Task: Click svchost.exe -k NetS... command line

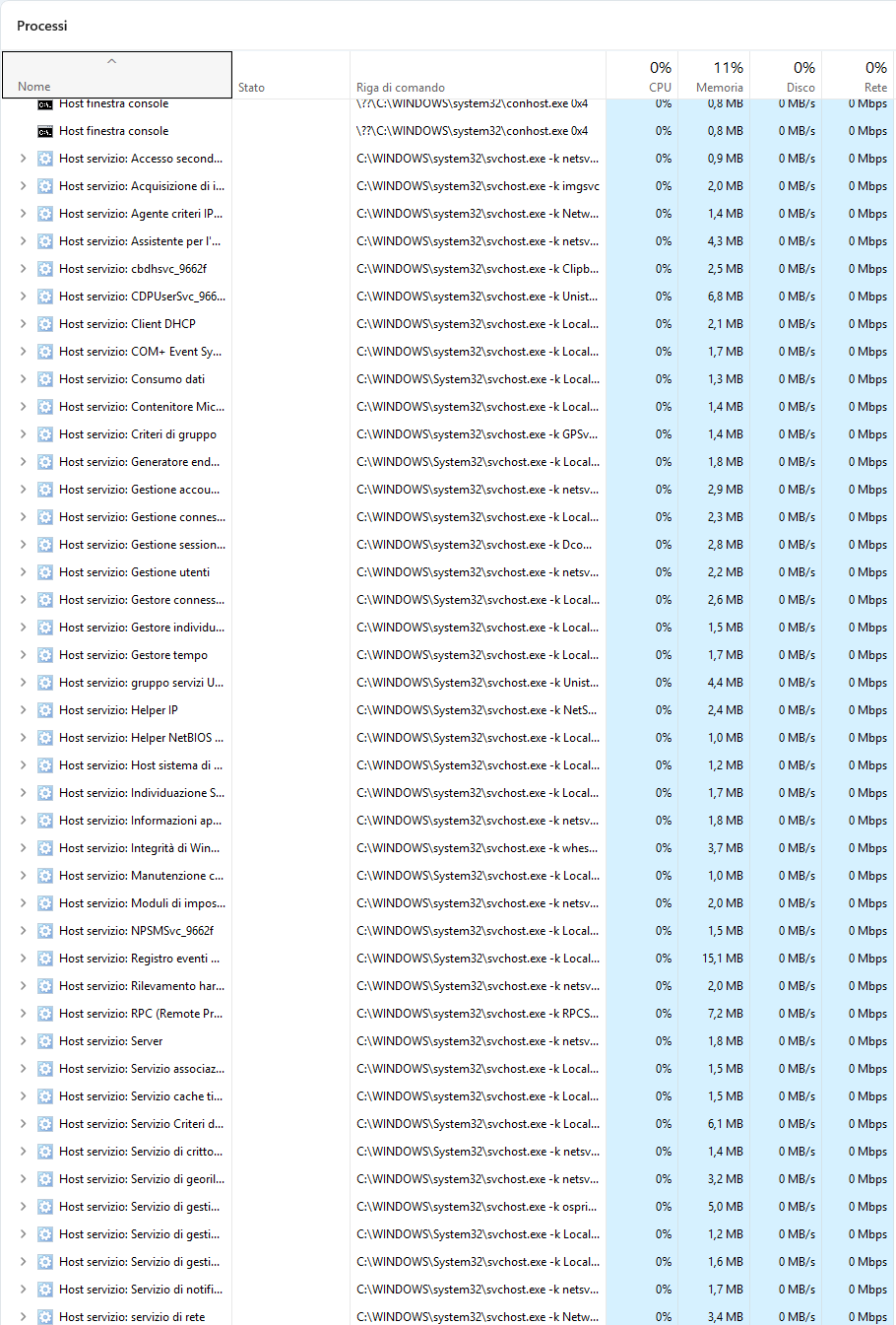Action: [477, 709]
